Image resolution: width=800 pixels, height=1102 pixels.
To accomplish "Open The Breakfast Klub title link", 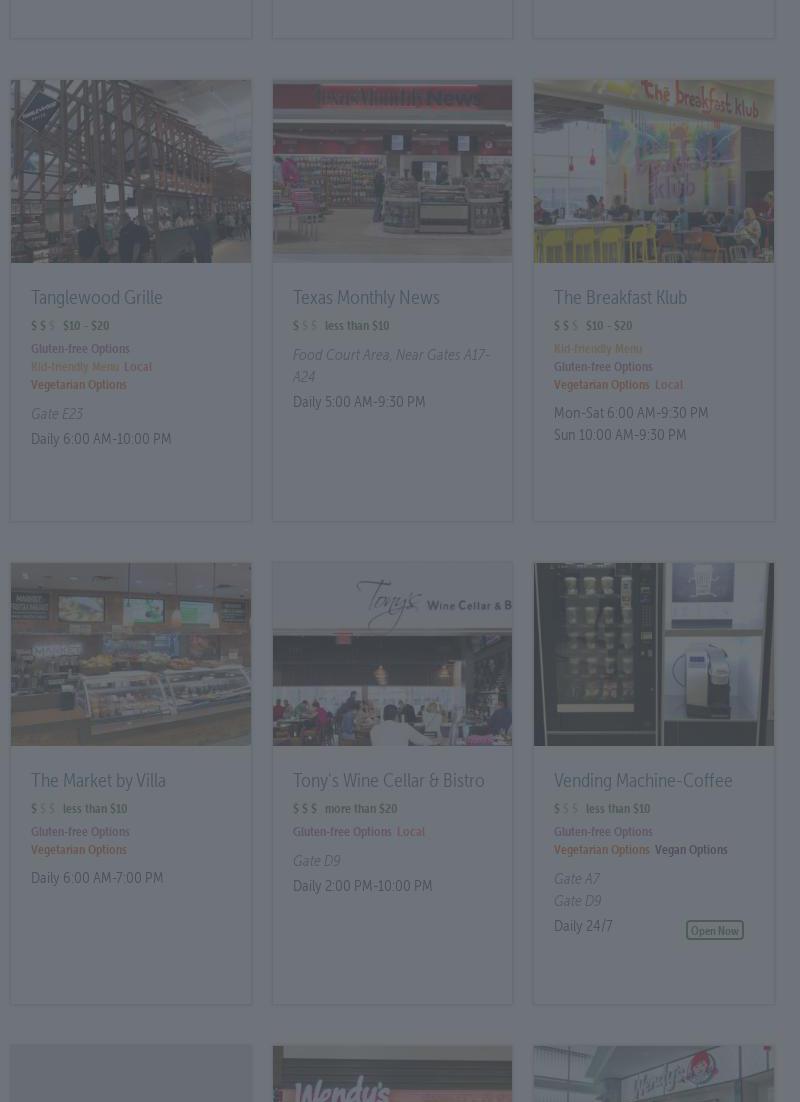I will 620,298.
